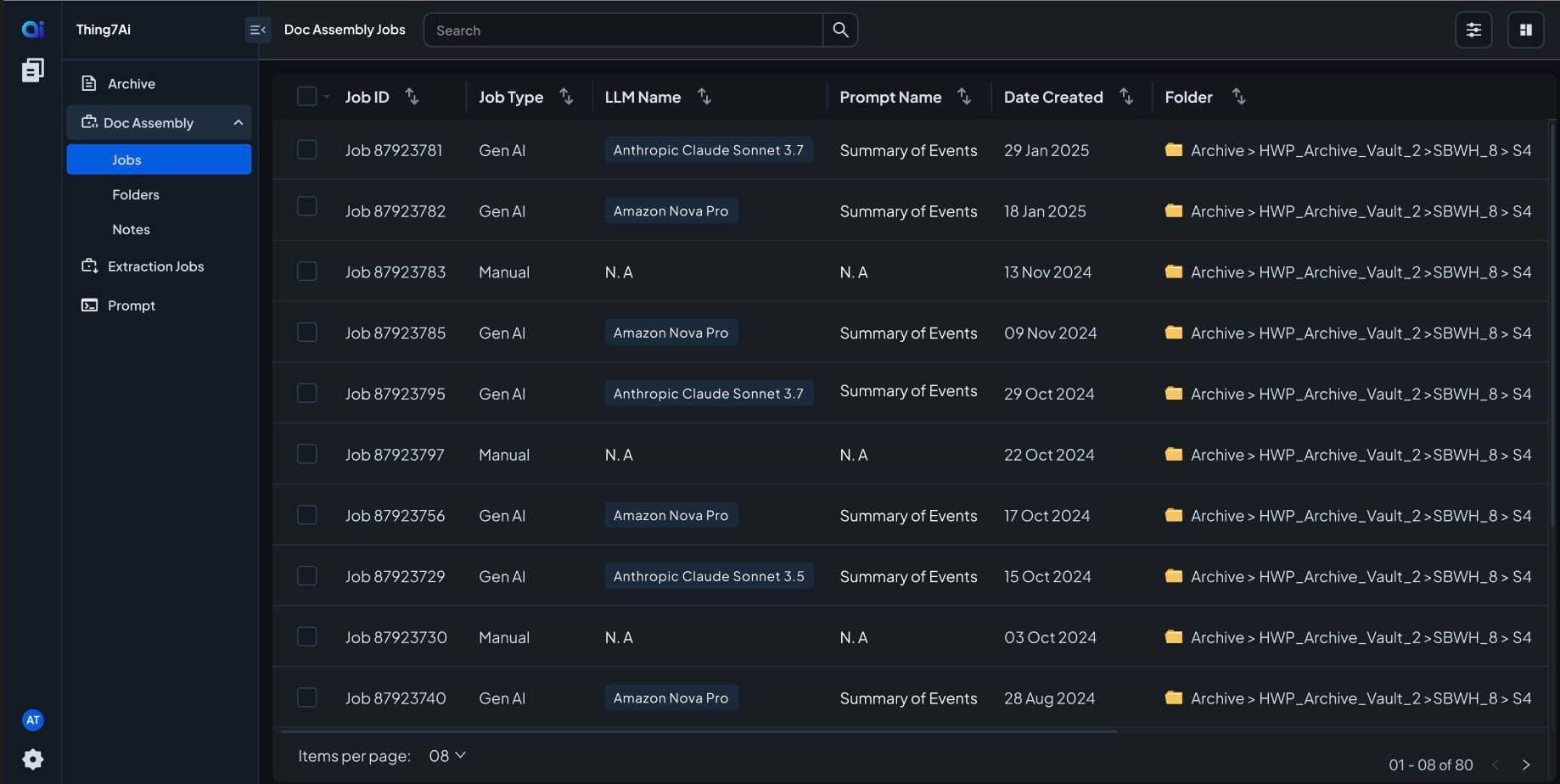Open the documents copy icon in left rail
The height and width of the screenshot is (784, 1560).
click(32, 70)
